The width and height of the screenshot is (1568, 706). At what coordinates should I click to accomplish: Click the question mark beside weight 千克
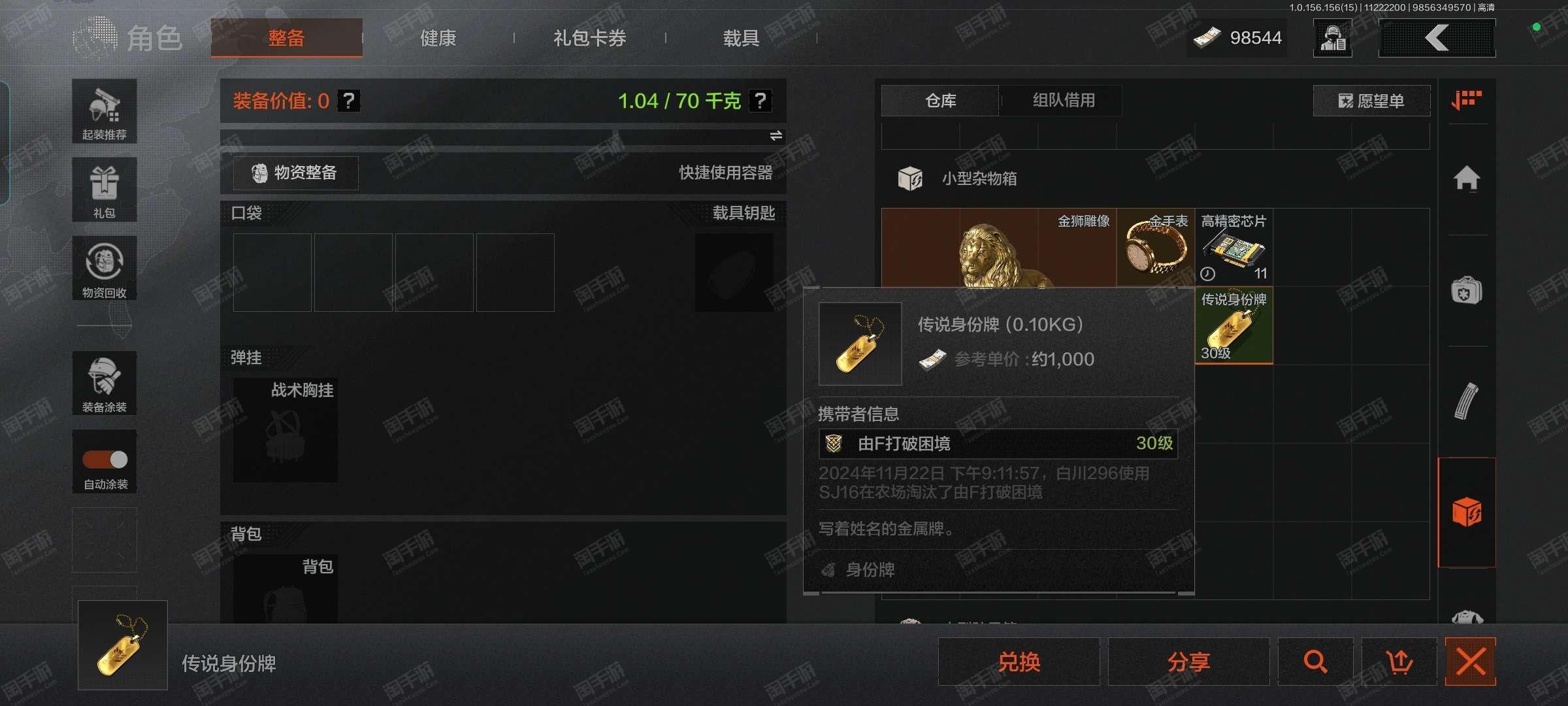(x=760, y=101)
